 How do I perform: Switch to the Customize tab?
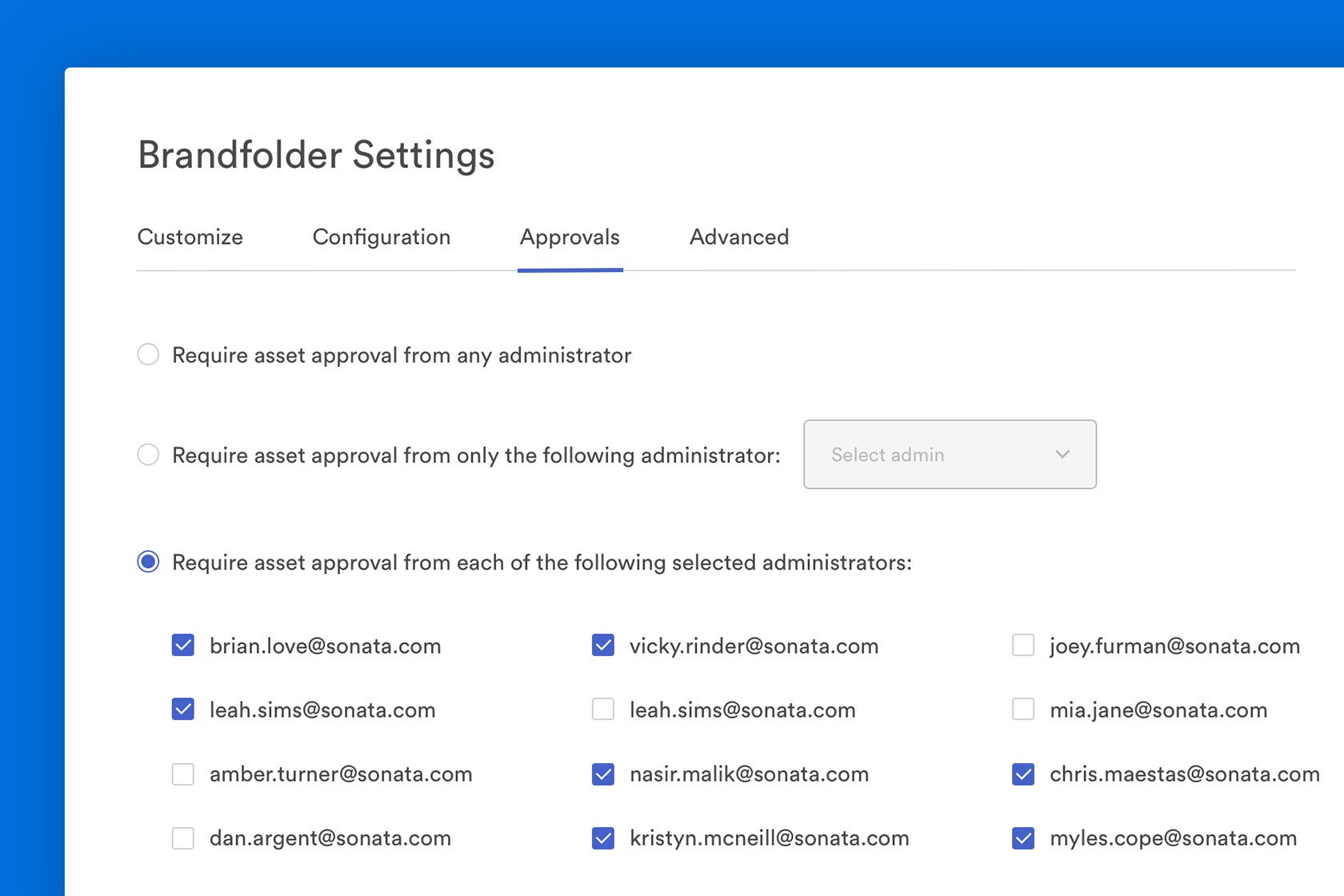[x=190, y=237]
